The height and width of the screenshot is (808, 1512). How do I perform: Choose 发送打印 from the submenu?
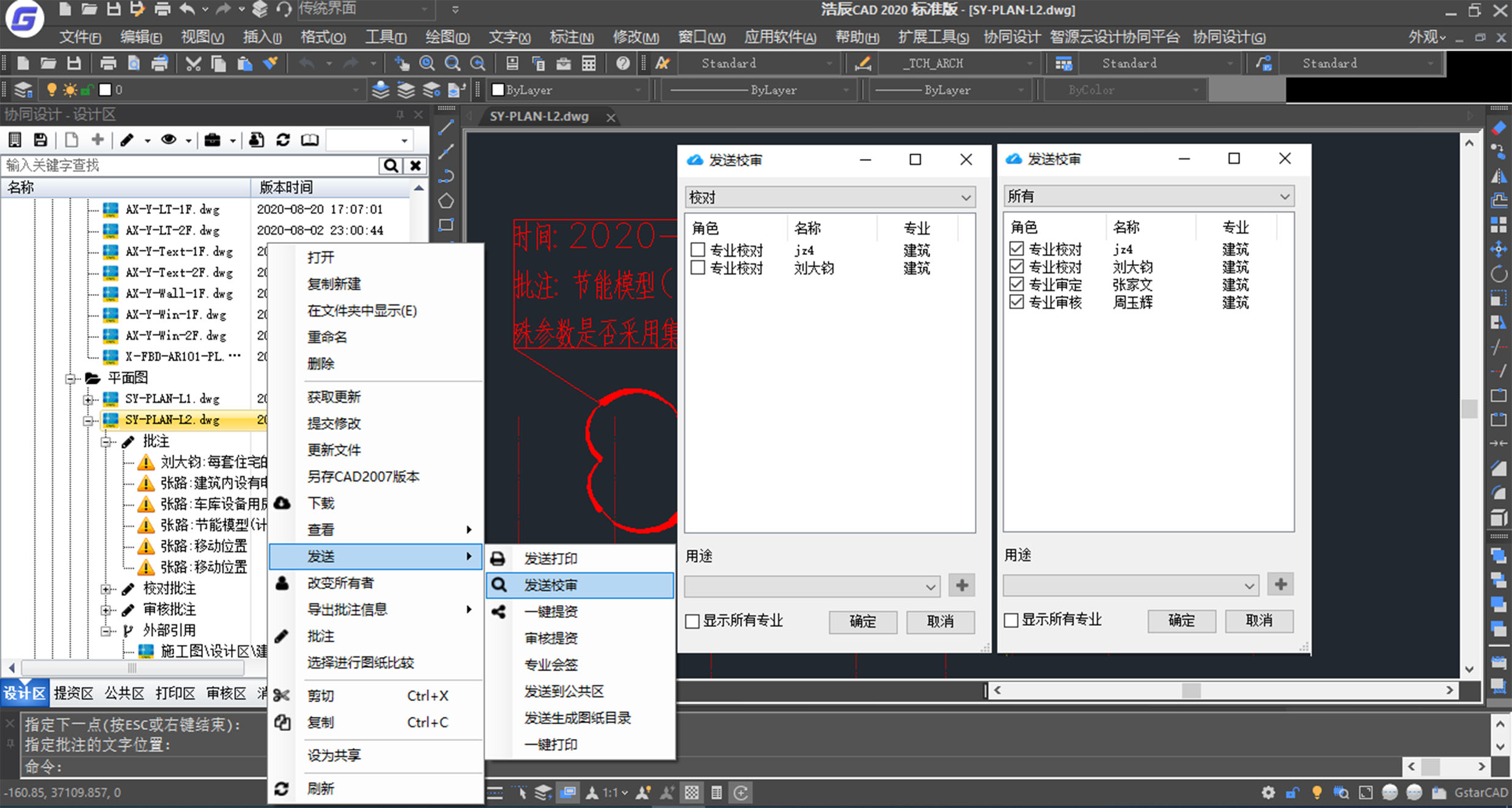581,558
